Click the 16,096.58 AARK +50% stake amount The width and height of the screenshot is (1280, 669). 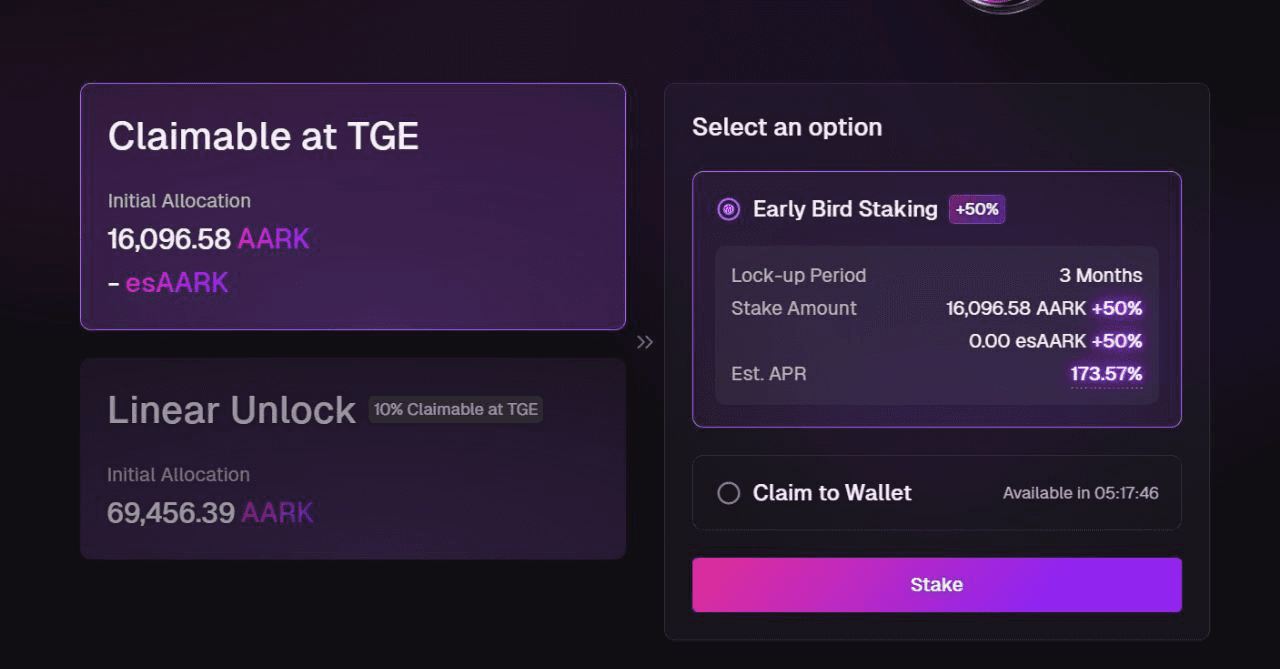point(1043,308)
